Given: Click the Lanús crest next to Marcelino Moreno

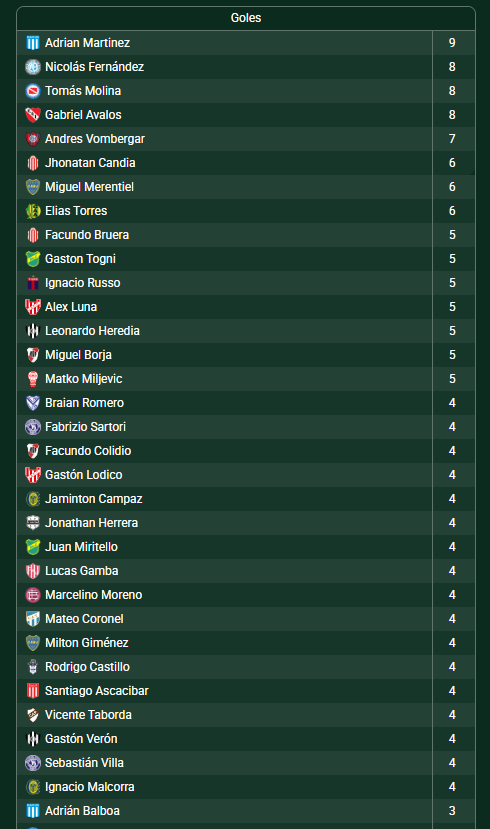Looking at the screenshot, I should (33, 595).
